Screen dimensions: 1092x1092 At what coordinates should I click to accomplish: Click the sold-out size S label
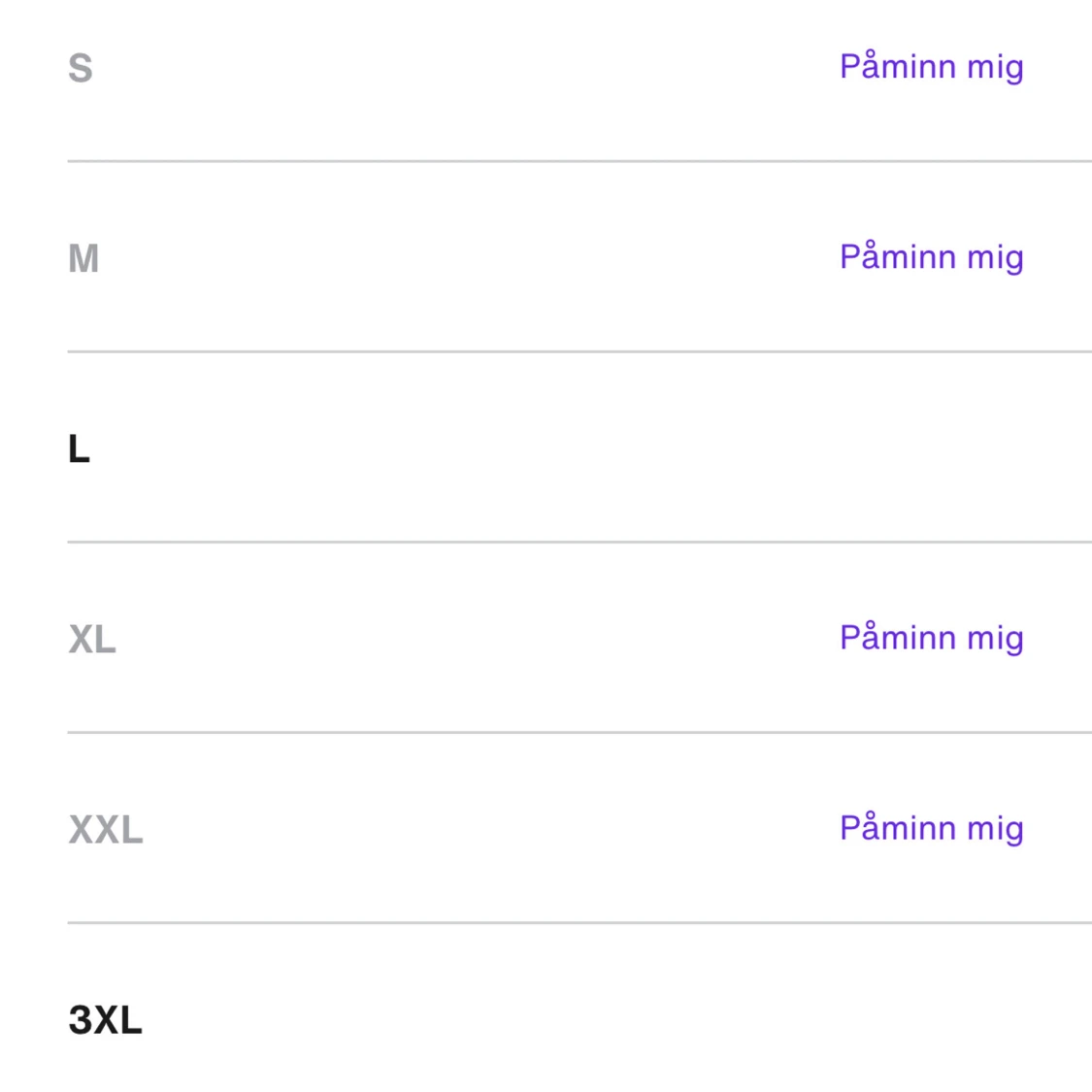coord(81,68)
